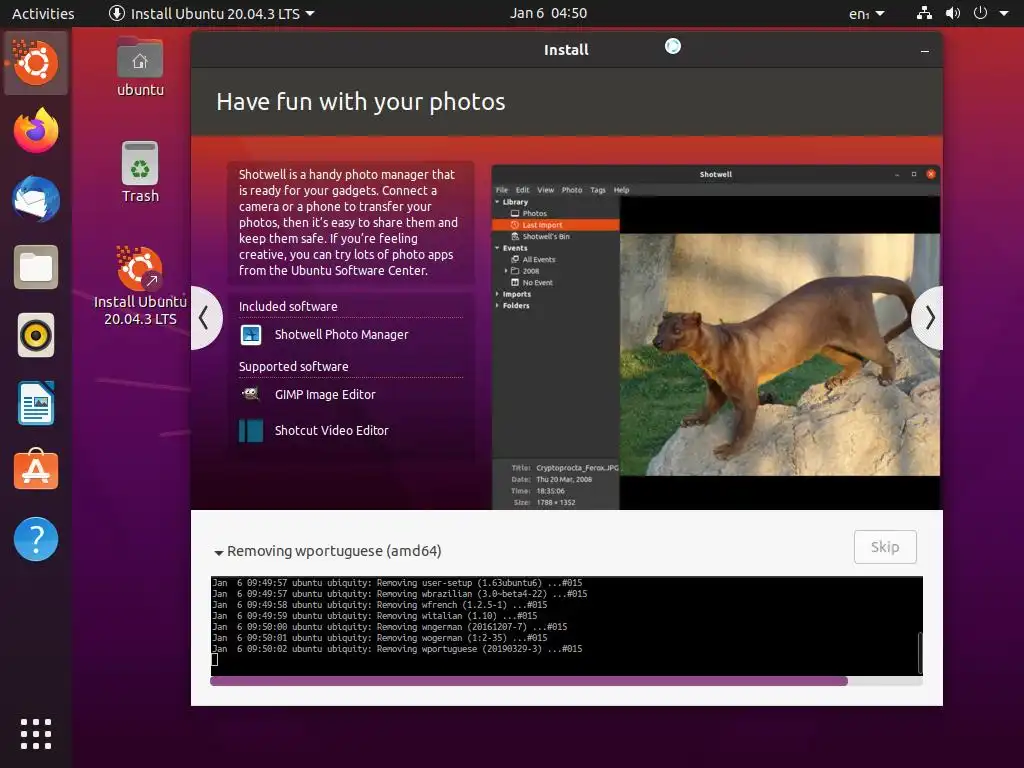Open the Files manager in dock
The image size is (1024, 768).
[36, 267]
